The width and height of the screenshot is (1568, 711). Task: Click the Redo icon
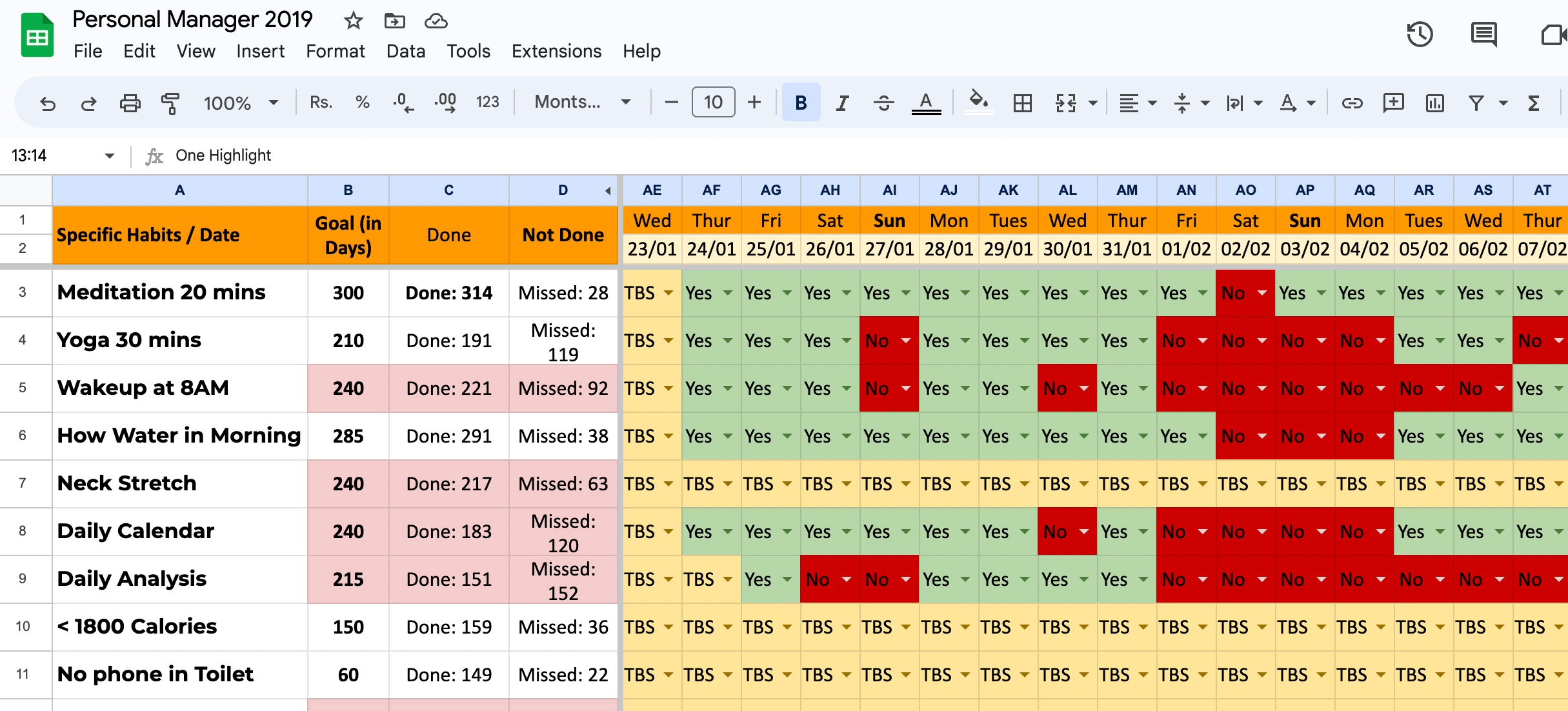point(88,103)
